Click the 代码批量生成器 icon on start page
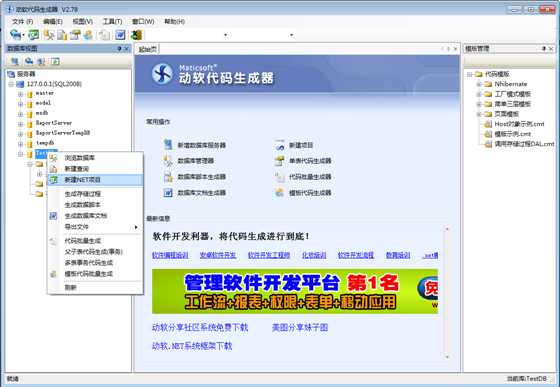The width and height of the screenshot is (560, 387). [279, 177]
